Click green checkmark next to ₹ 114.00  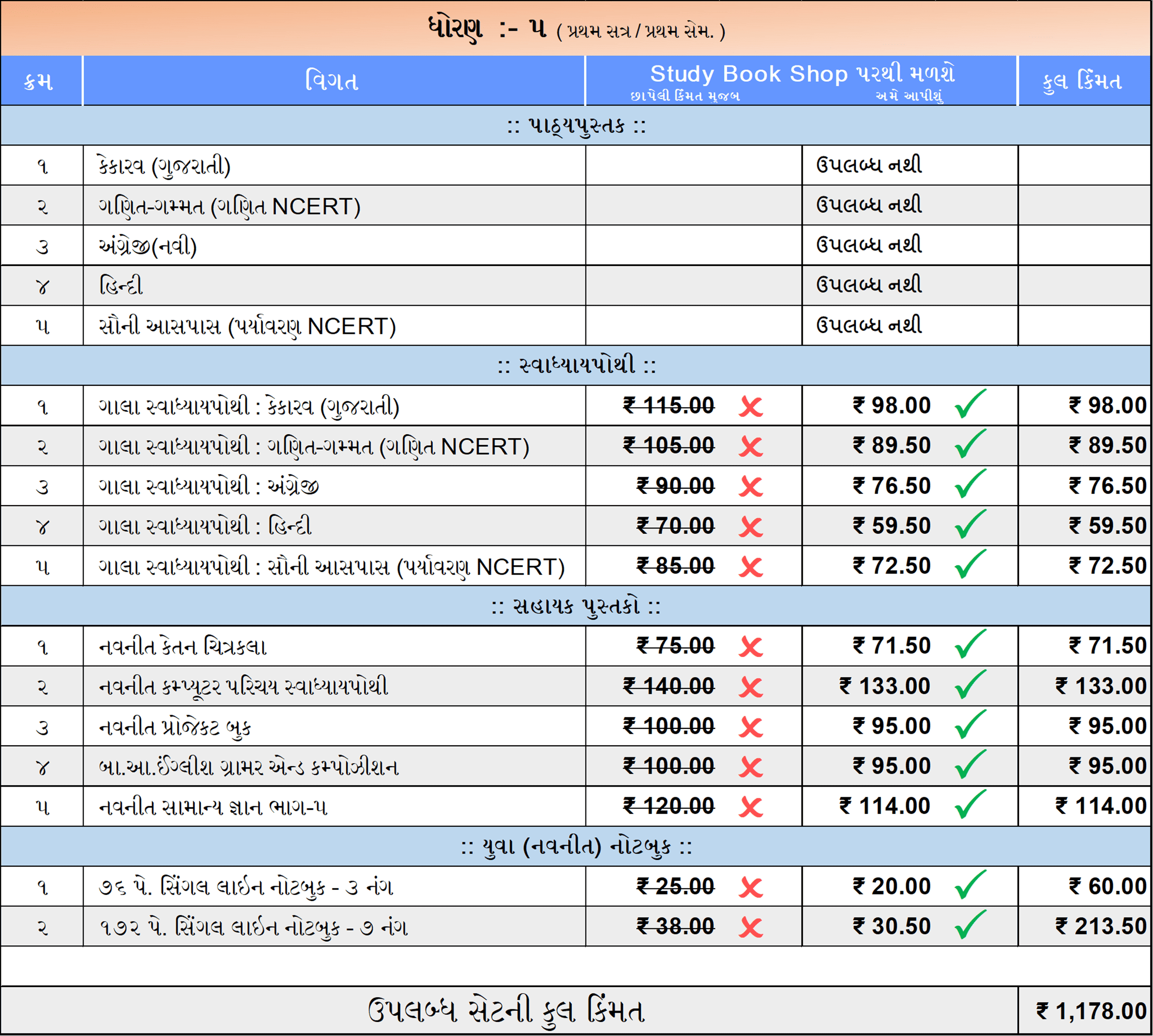(970, 805)
